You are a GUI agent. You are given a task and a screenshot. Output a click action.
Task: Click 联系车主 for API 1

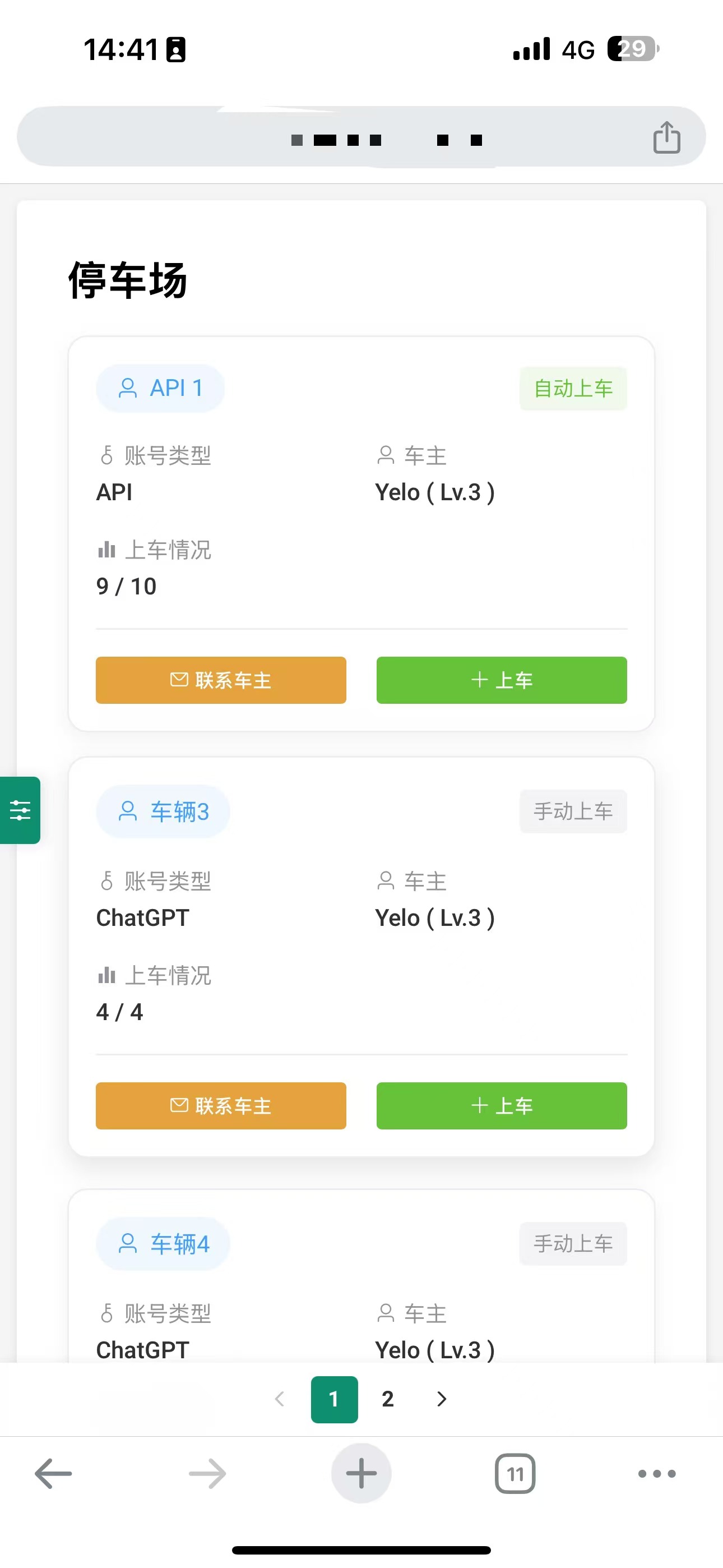coord(221,680)
